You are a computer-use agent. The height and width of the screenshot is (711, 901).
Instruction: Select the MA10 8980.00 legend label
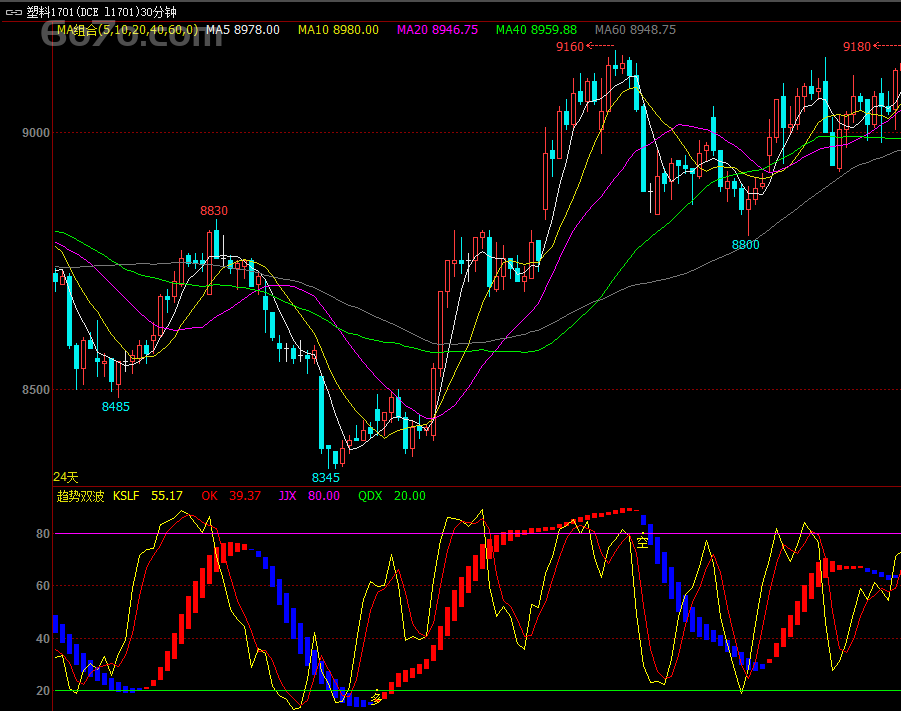pos(338,30)
